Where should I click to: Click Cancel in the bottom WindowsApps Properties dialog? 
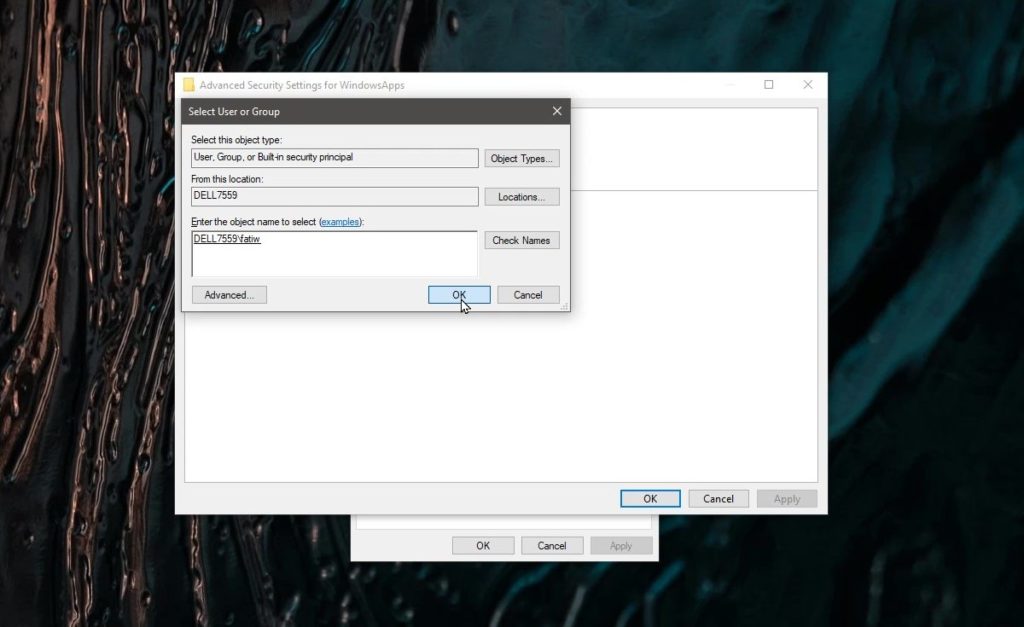[552, 545]
